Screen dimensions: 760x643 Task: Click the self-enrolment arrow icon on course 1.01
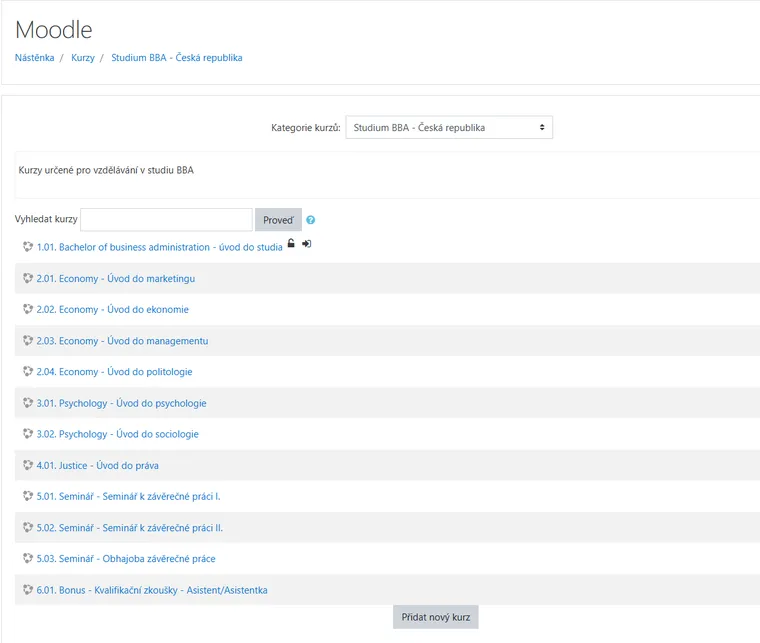[x=306, y=244]
